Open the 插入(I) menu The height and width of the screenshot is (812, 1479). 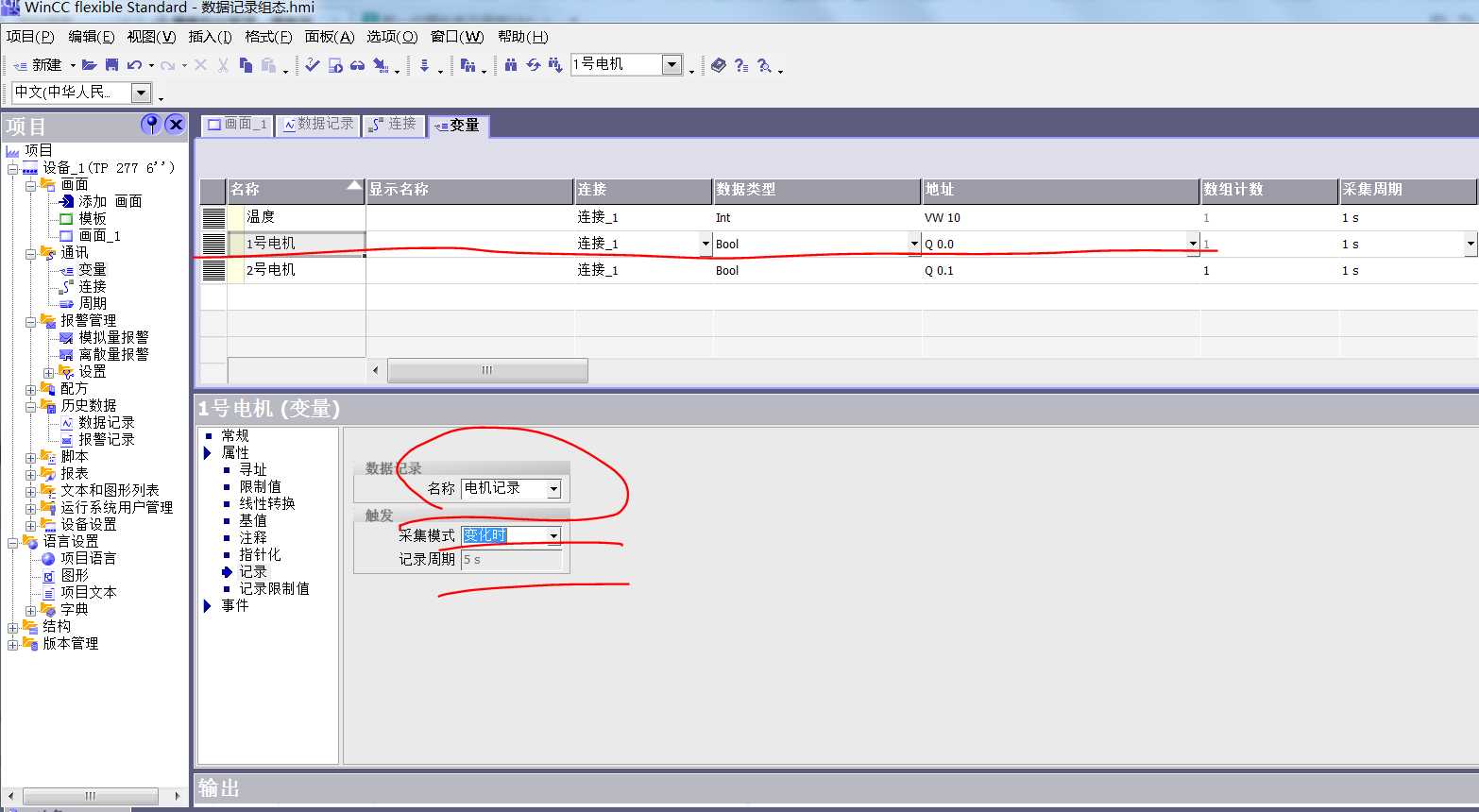pyautogui.click(x=210, y=36)
